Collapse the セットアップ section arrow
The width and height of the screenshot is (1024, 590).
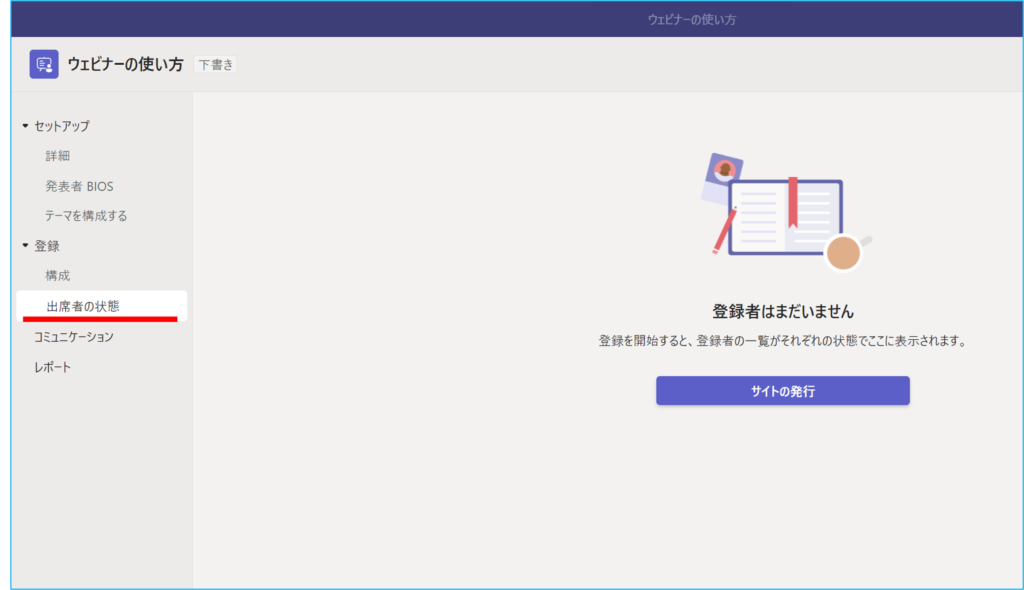[26, 126]
